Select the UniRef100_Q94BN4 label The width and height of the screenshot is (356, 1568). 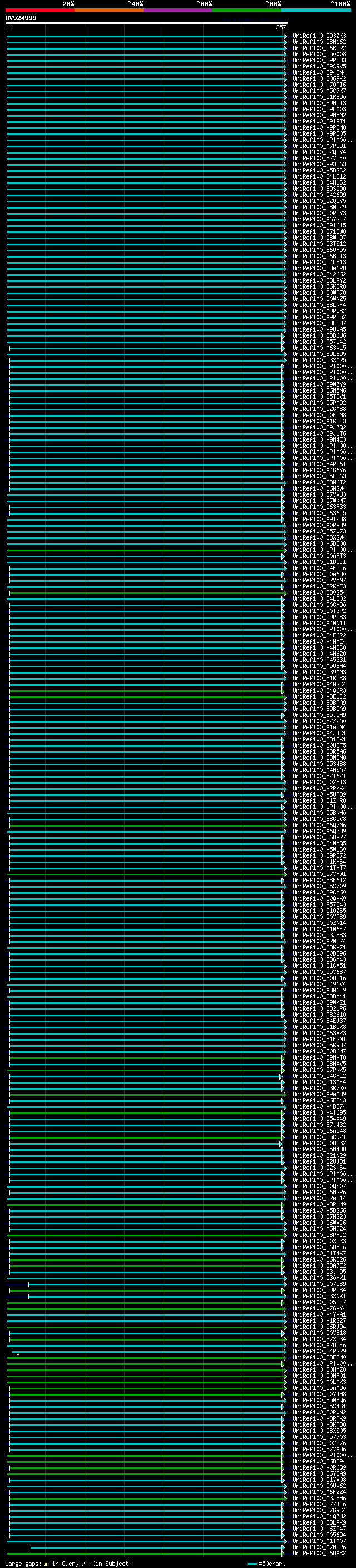point(319,72)
